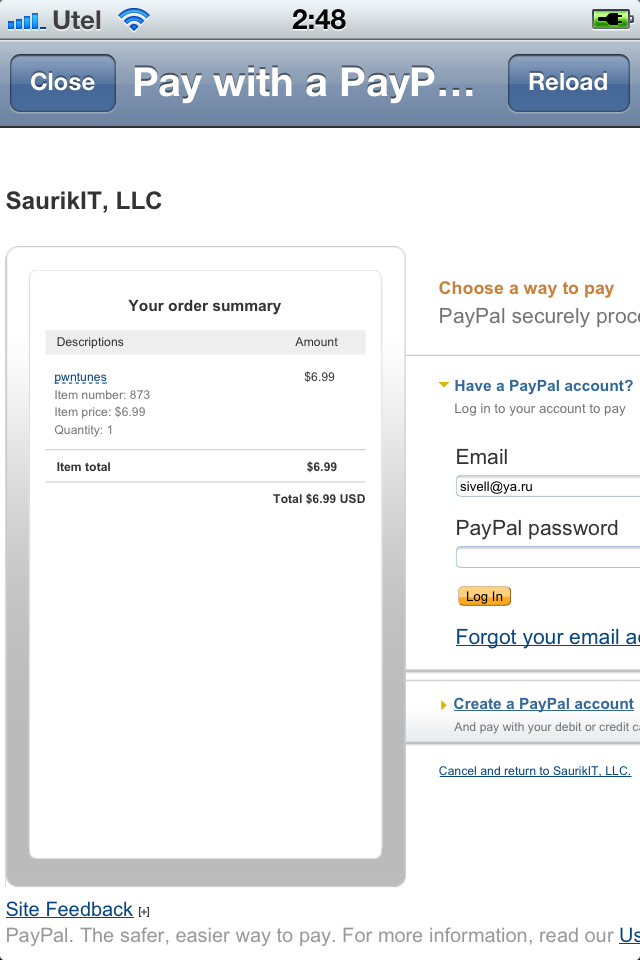Expand the 'Create a PayPal account' section

click(444, 705)
